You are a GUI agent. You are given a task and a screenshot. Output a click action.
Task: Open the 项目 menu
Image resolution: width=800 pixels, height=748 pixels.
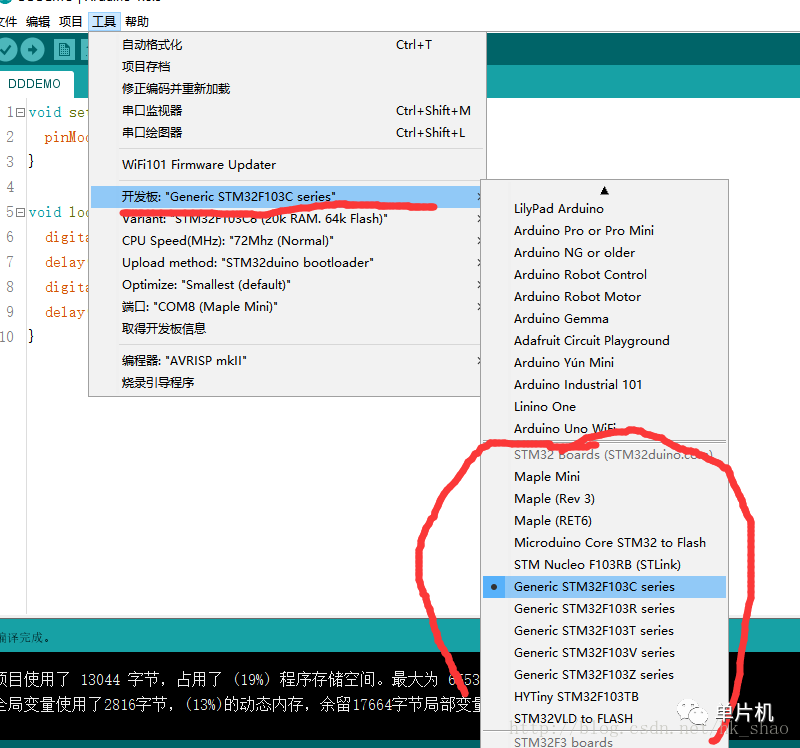tap(70, 21)
